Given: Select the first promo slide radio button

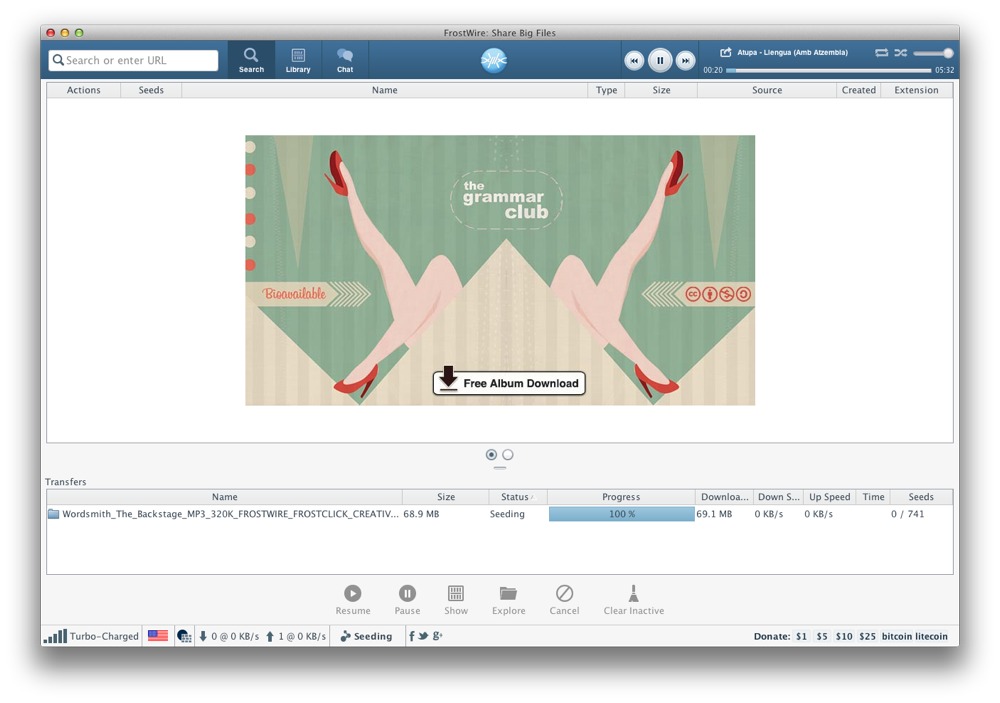Looking at the screenshot, I should click(x=491, y=455).
